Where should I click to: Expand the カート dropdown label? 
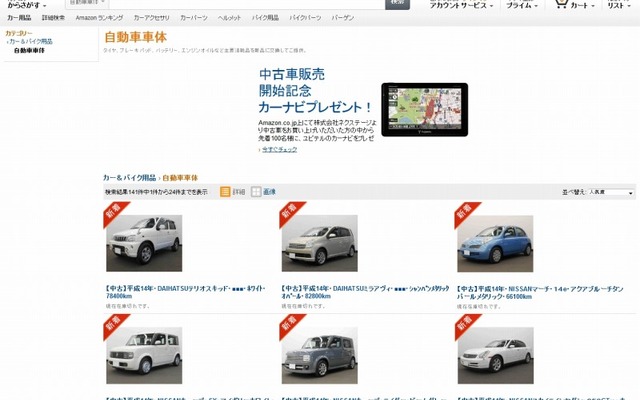[583, 5]
